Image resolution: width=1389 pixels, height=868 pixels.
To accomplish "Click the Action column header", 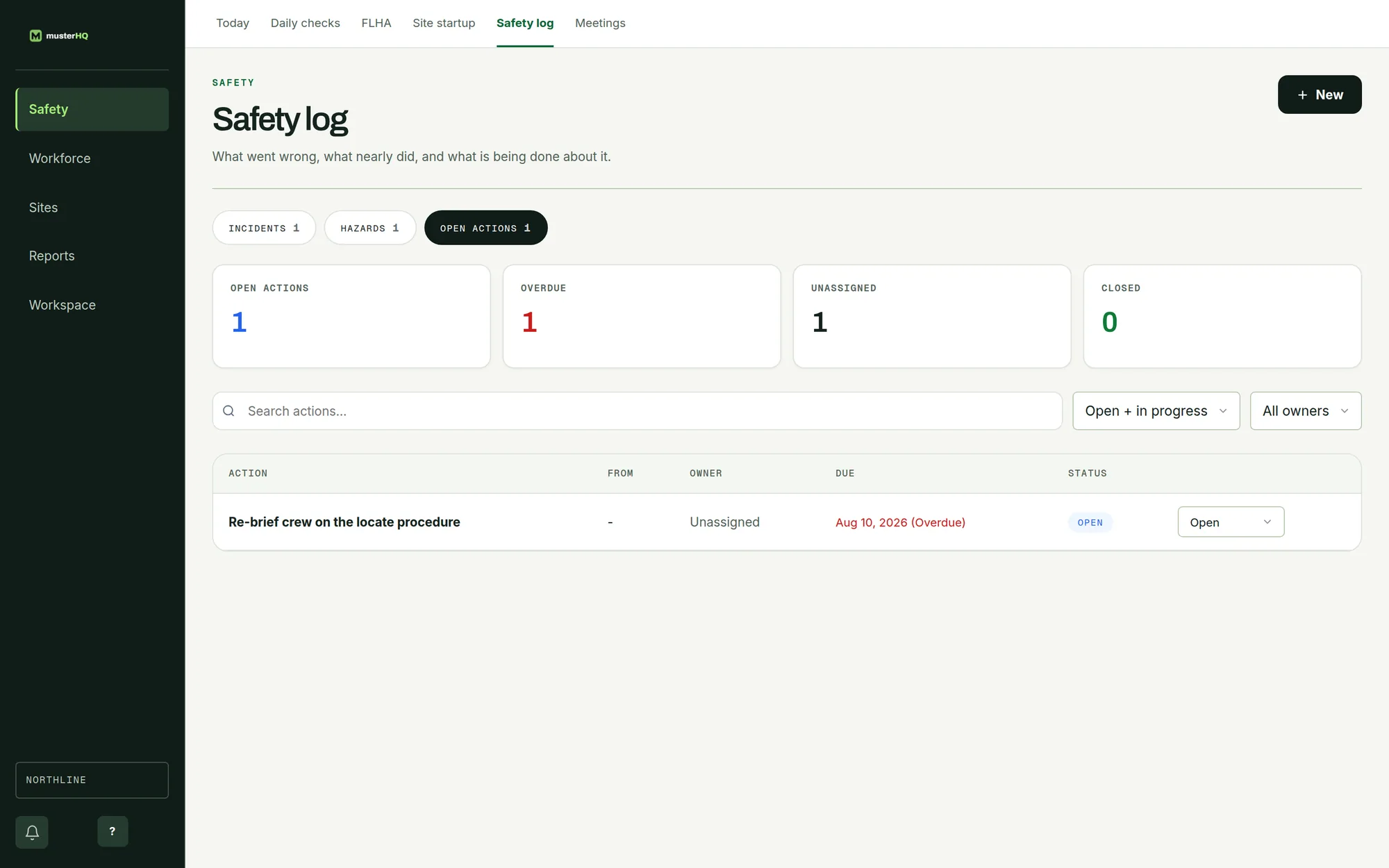I will coord(248,474).
